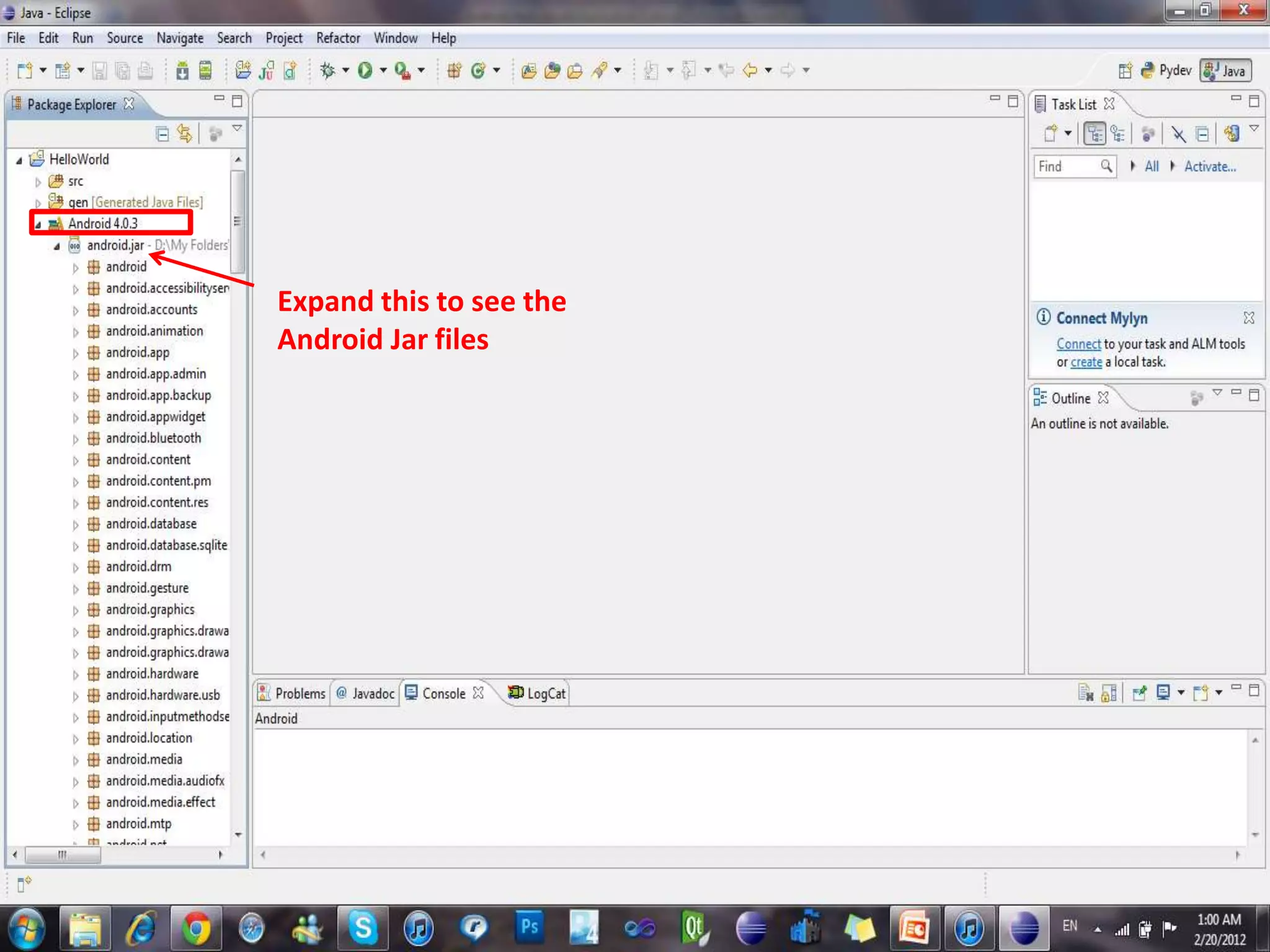Click the Debug bug icon in toolbar
The width and height of the screenshot is (1270, 952).
coord(327,70)
